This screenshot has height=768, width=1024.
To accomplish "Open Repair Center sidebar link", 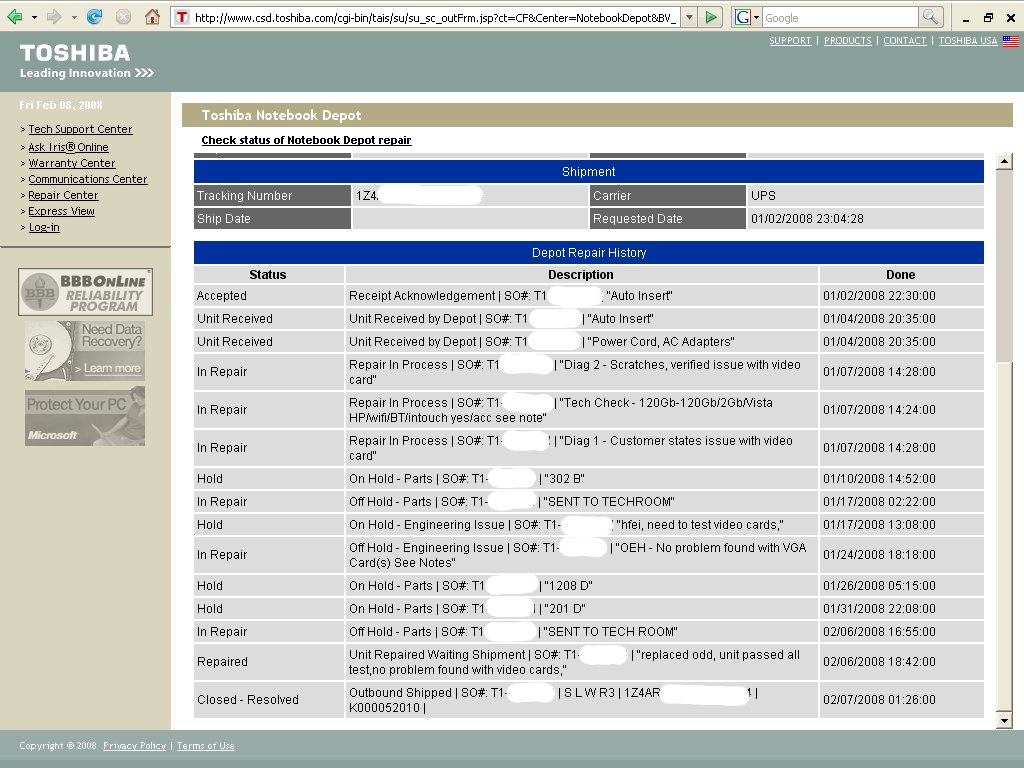I will [63, 195].
